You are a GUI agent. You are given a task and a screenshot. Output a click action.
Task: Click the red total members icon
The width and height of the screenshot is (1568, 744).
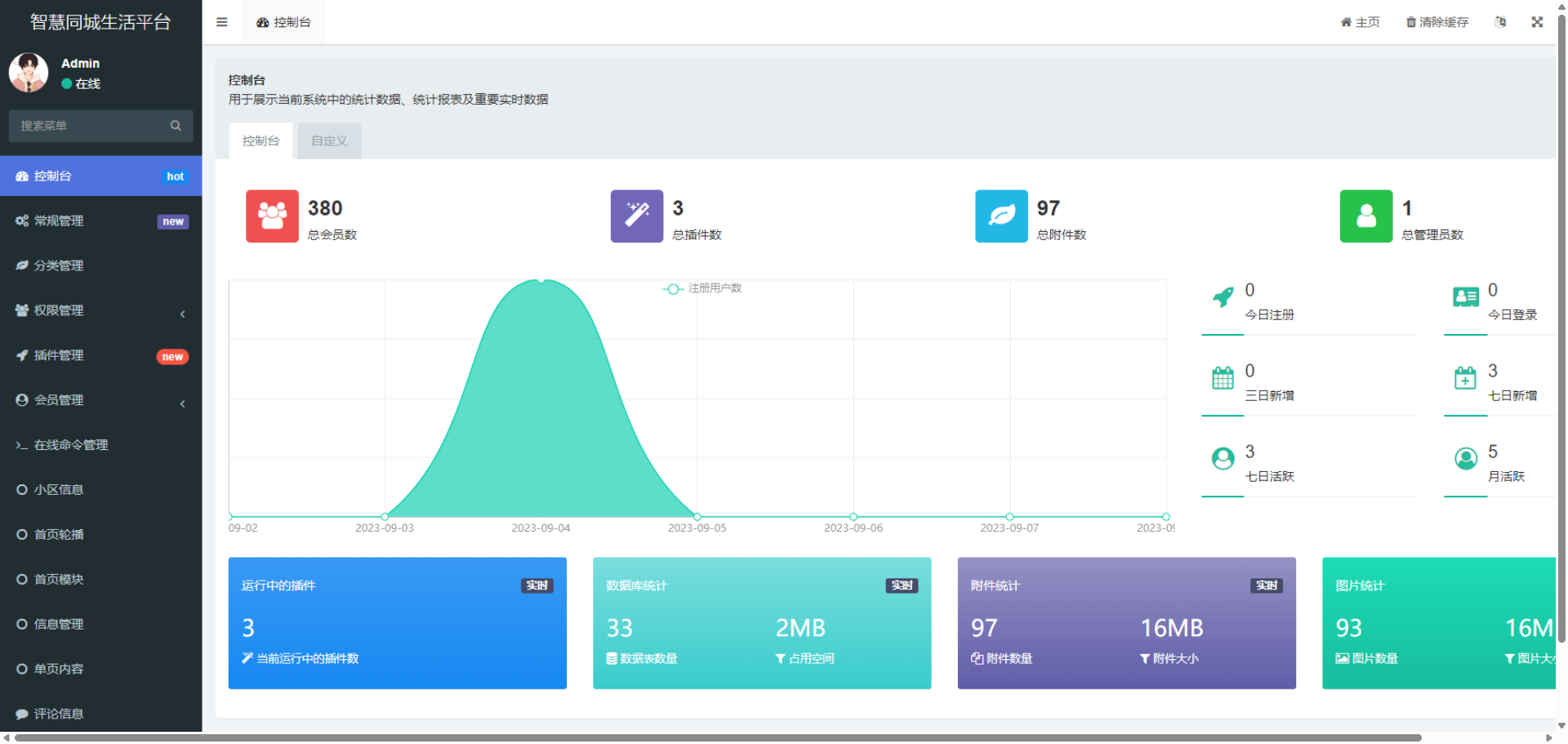[272, 216]
